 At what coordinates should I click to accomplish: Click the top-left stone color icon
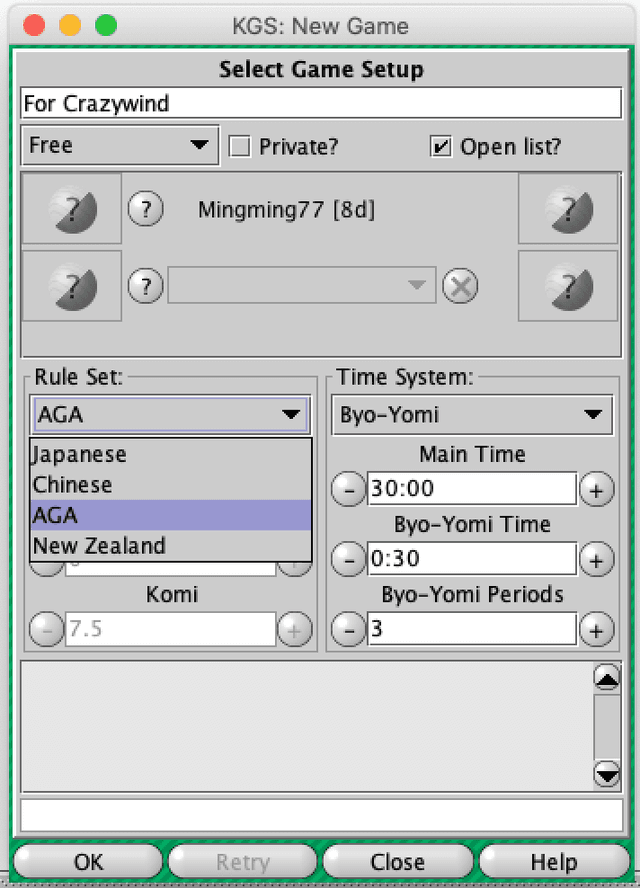click(x=71, y=209)
